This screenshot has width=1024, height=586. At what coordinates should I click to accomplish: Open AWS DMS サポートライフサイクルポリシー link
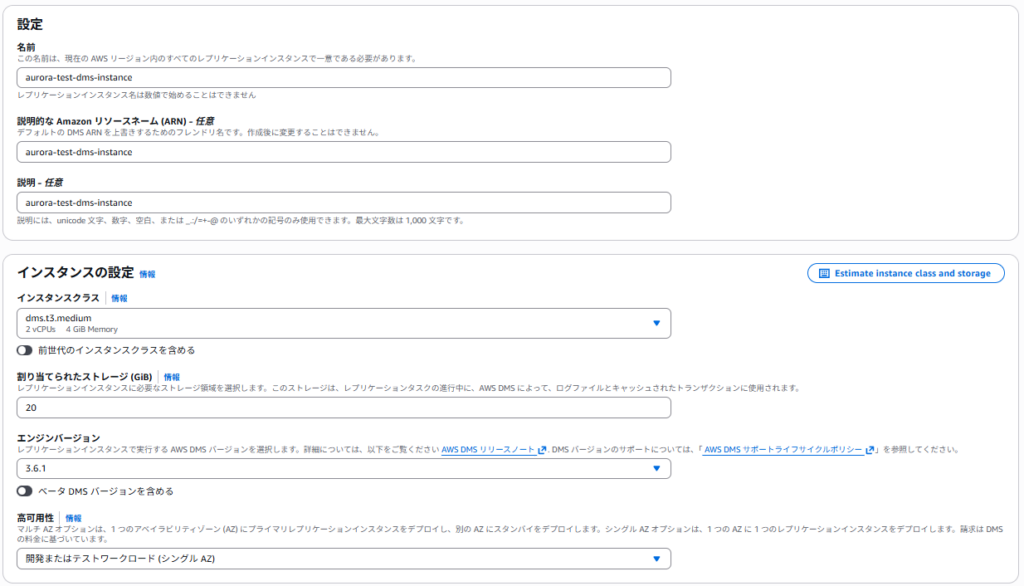[783, 450]
